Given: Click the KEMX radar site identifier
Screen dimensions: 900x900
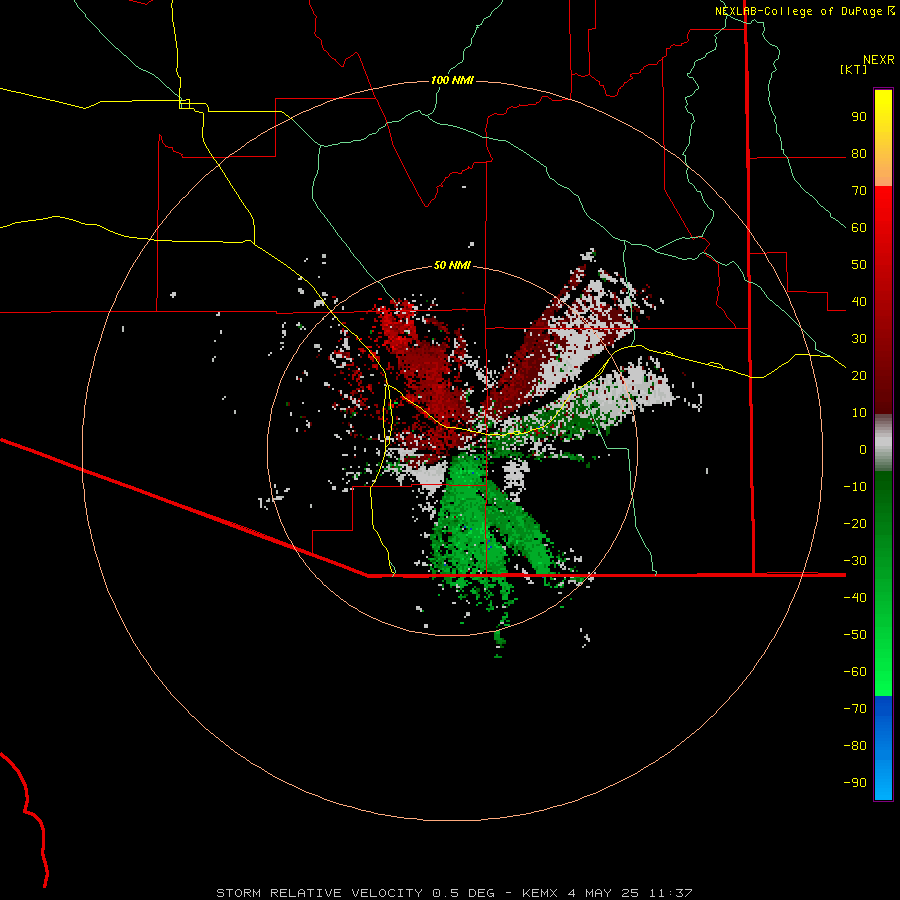Looking at the screenshot, I should (x=541, y=893).
